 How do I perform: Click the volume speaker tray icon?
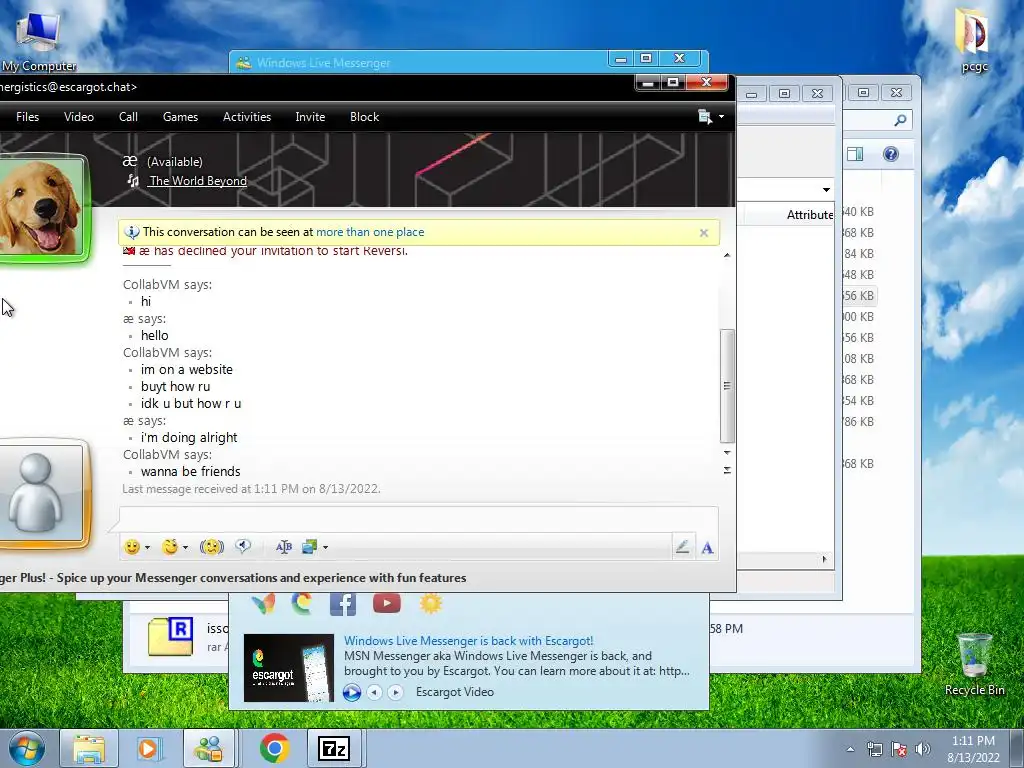pyautogui.click(x=922, y=749)
